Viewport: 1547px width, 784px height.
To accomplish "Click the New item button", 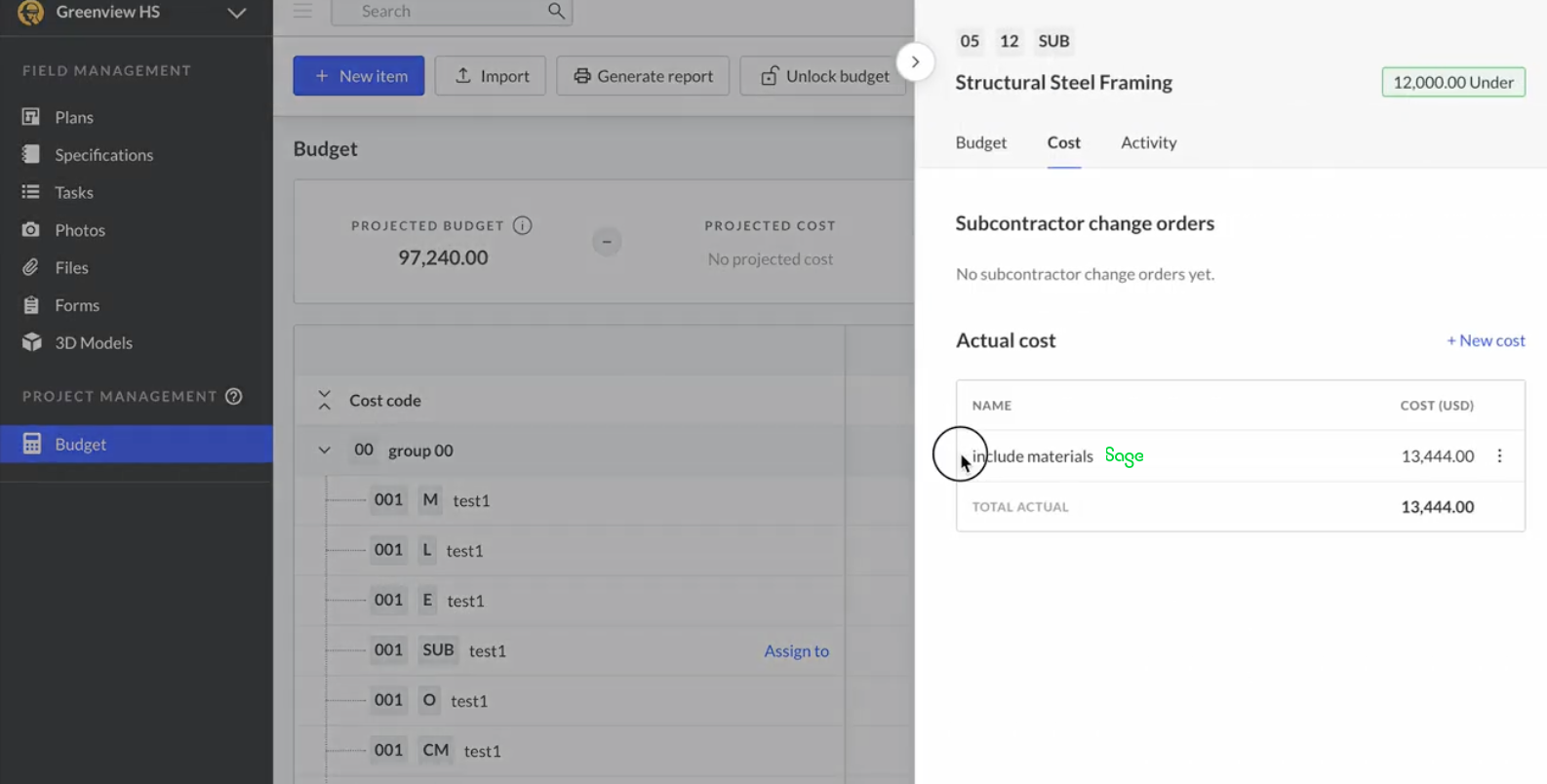I will coord(359,76).
